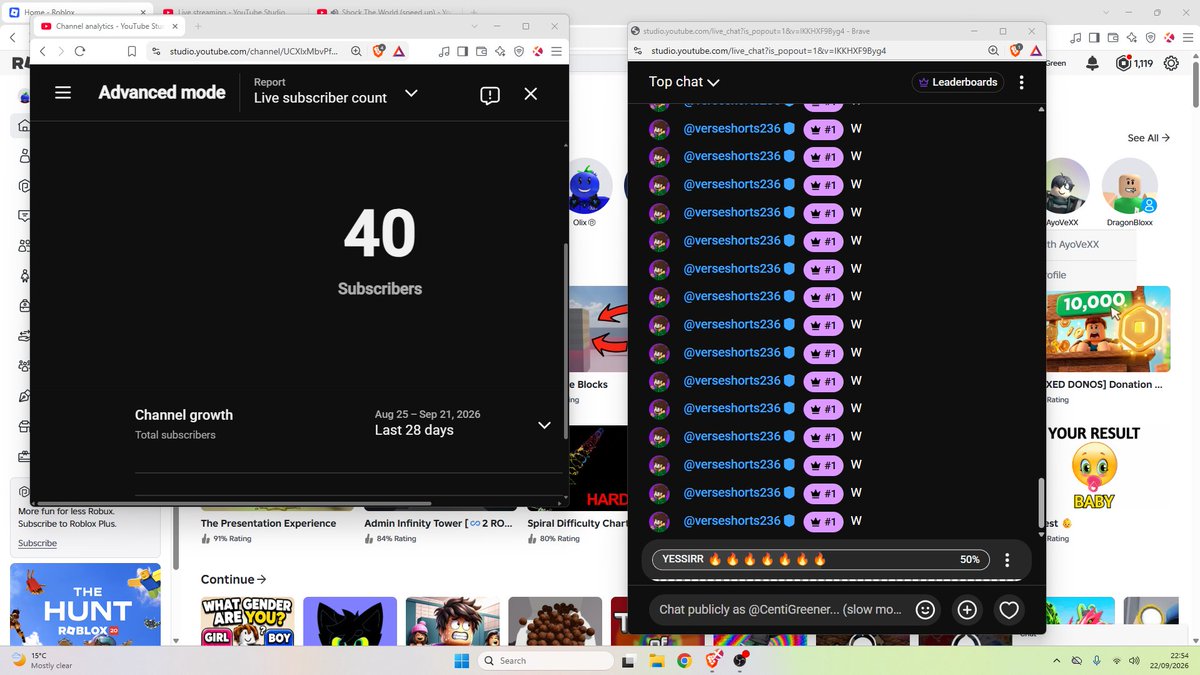Open Brave VPN shield in analytics window
Image resolution: width=1200 pixels, height=675 pixels.
point(519,51)
